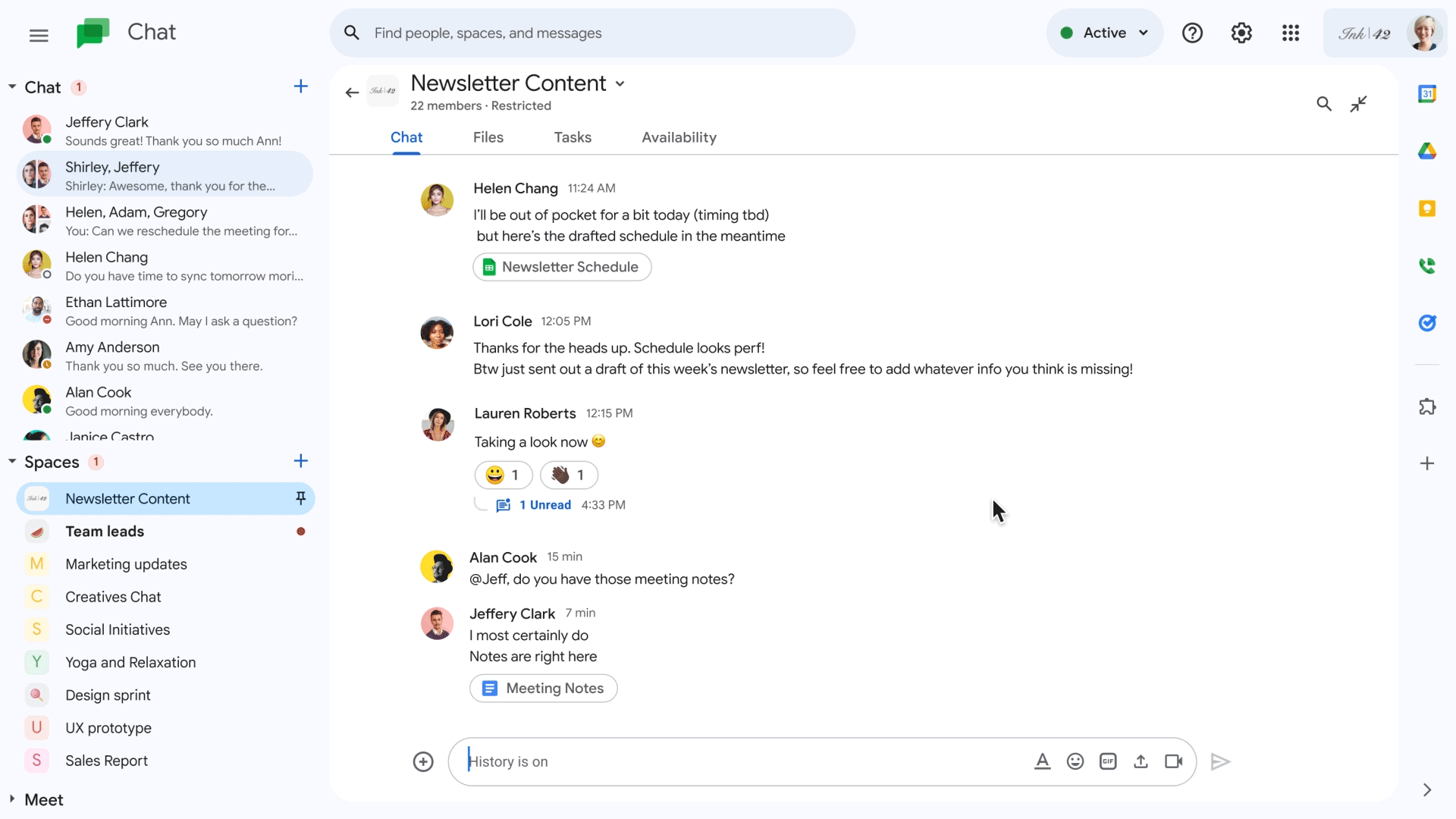Toggle active status dropdown
This screenshot has height=819, width=1456.
1101,32
